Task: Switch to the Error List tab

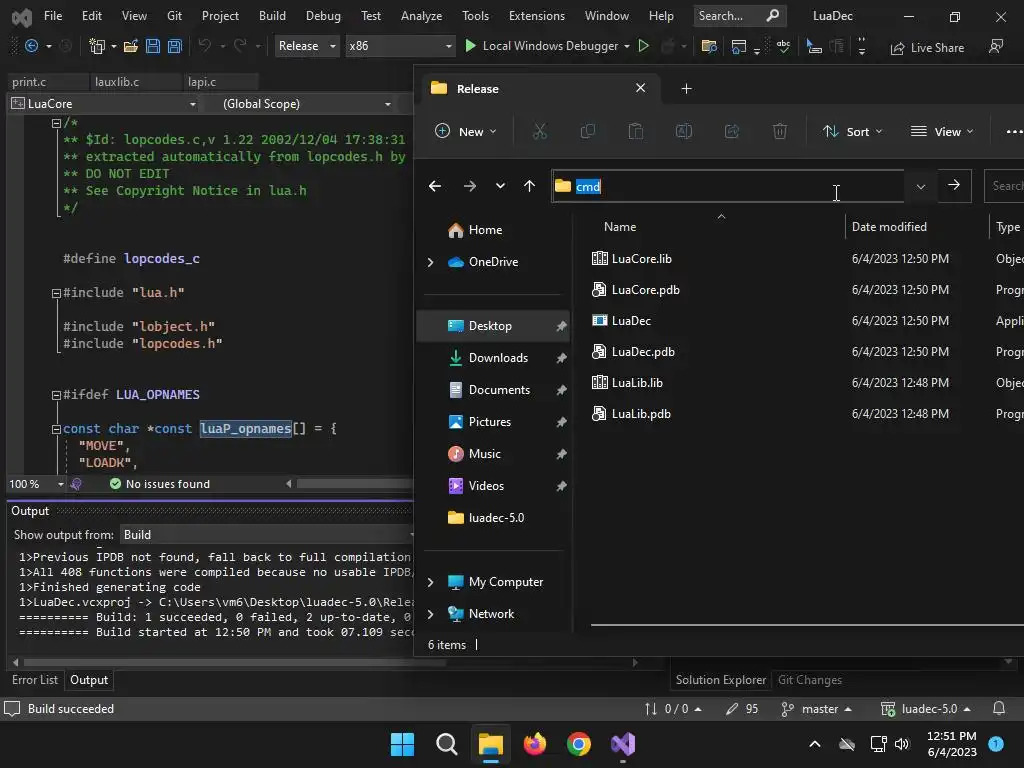Action: [x=35, y=680]
